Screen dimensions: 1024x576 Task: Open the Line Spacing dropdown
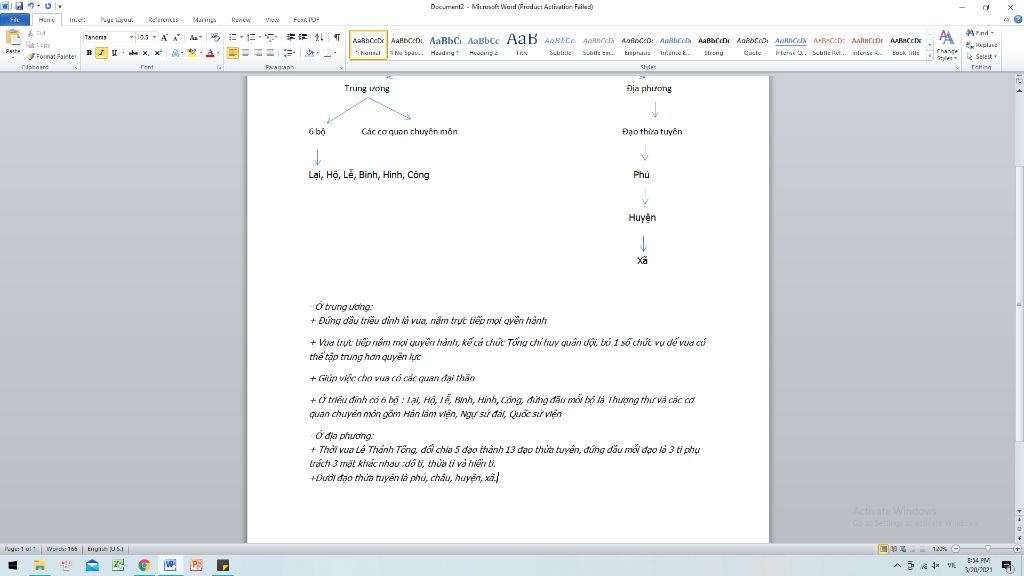(x=289, y=53)
